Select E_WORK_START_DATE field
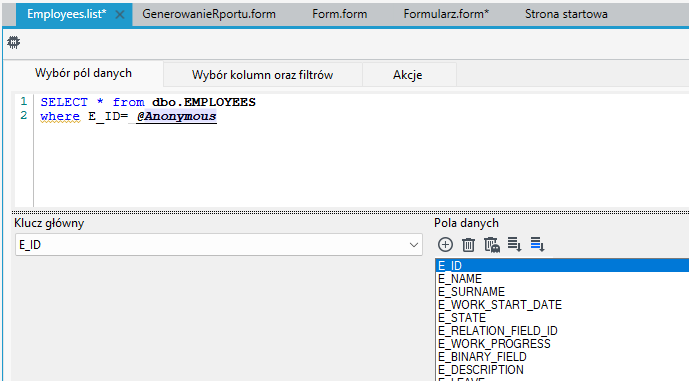 (562, 305)
